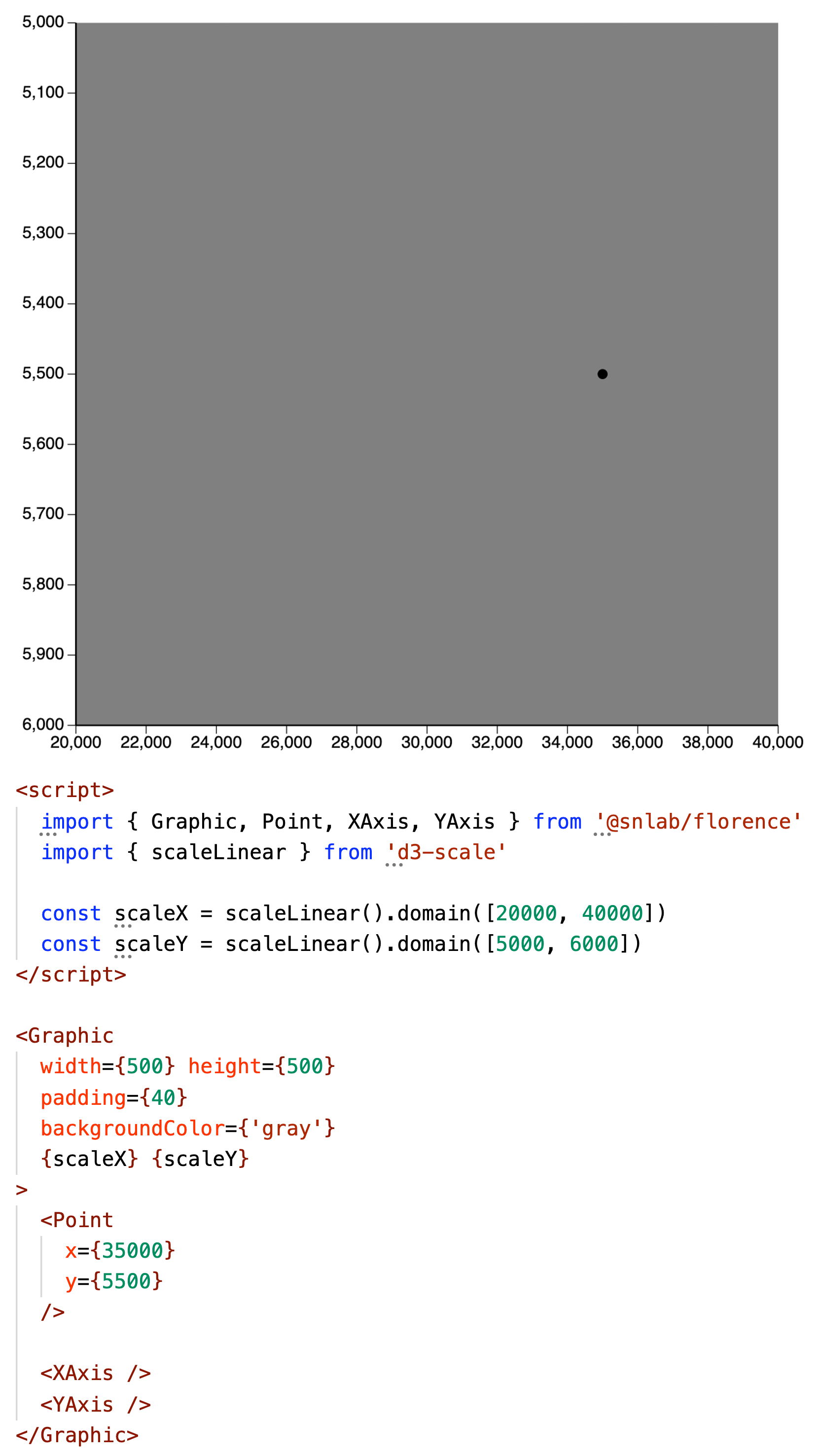The height and width of the screenshot is (1456, 820).
Task: Click the <XAxis /> component line
Action: click(96, 1373)
